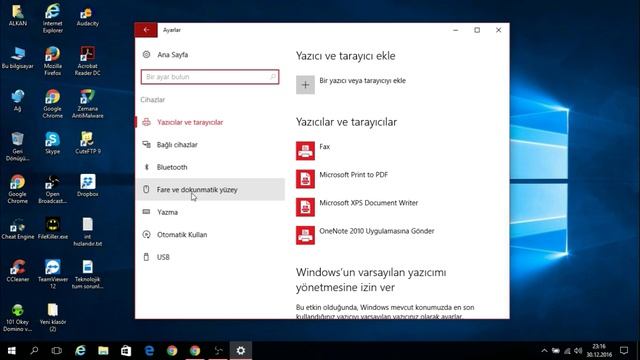The height and width of the screenshot is (360, 640).
Task: Open ALKAN desktop folder icon
Action: click(x=18, y=16)
